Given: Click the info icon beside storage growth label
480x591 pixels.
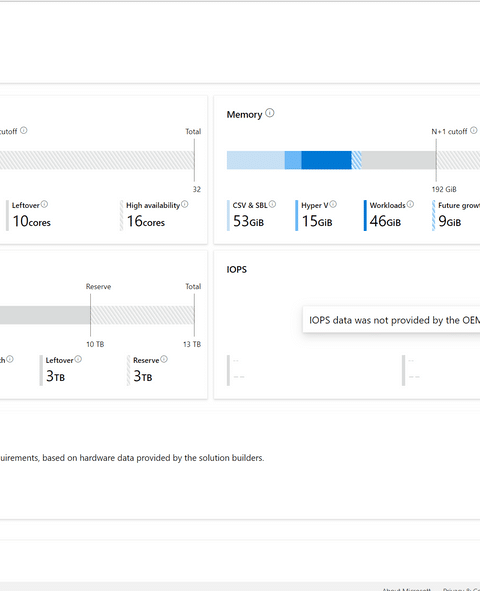Looking at the screenshot, I should point(10,359).
